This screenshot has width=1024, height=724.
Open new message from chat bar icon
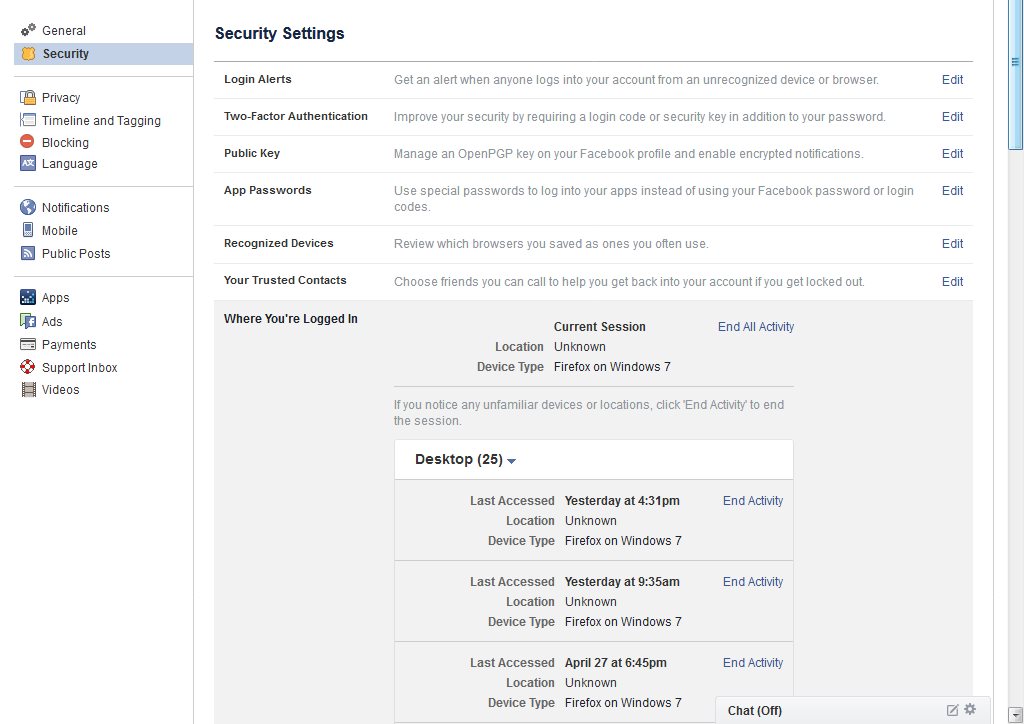(952, 710)
